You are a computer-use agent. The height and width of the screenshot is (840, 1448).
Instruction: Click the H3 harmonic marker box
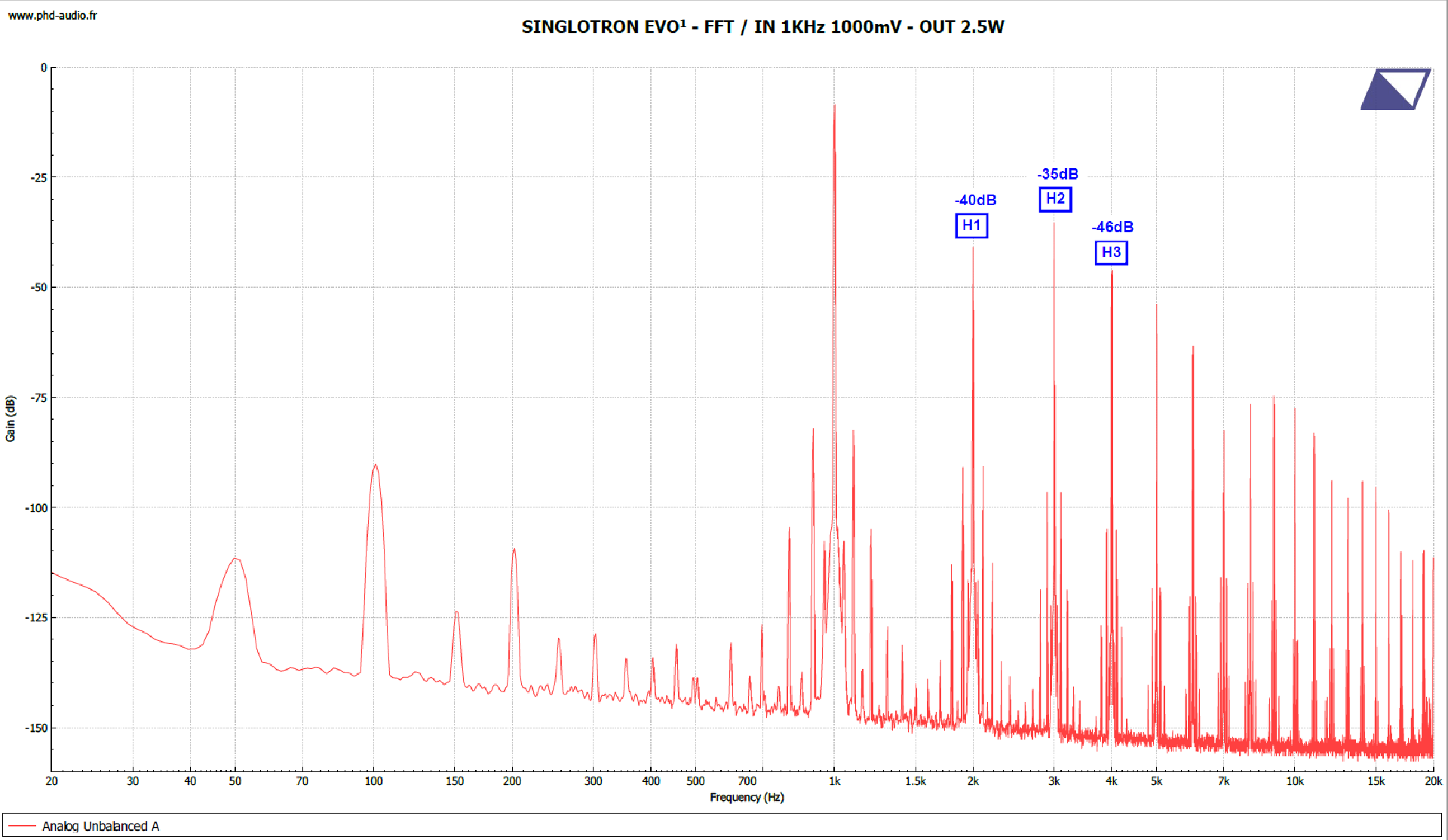tap(1111, 253)
